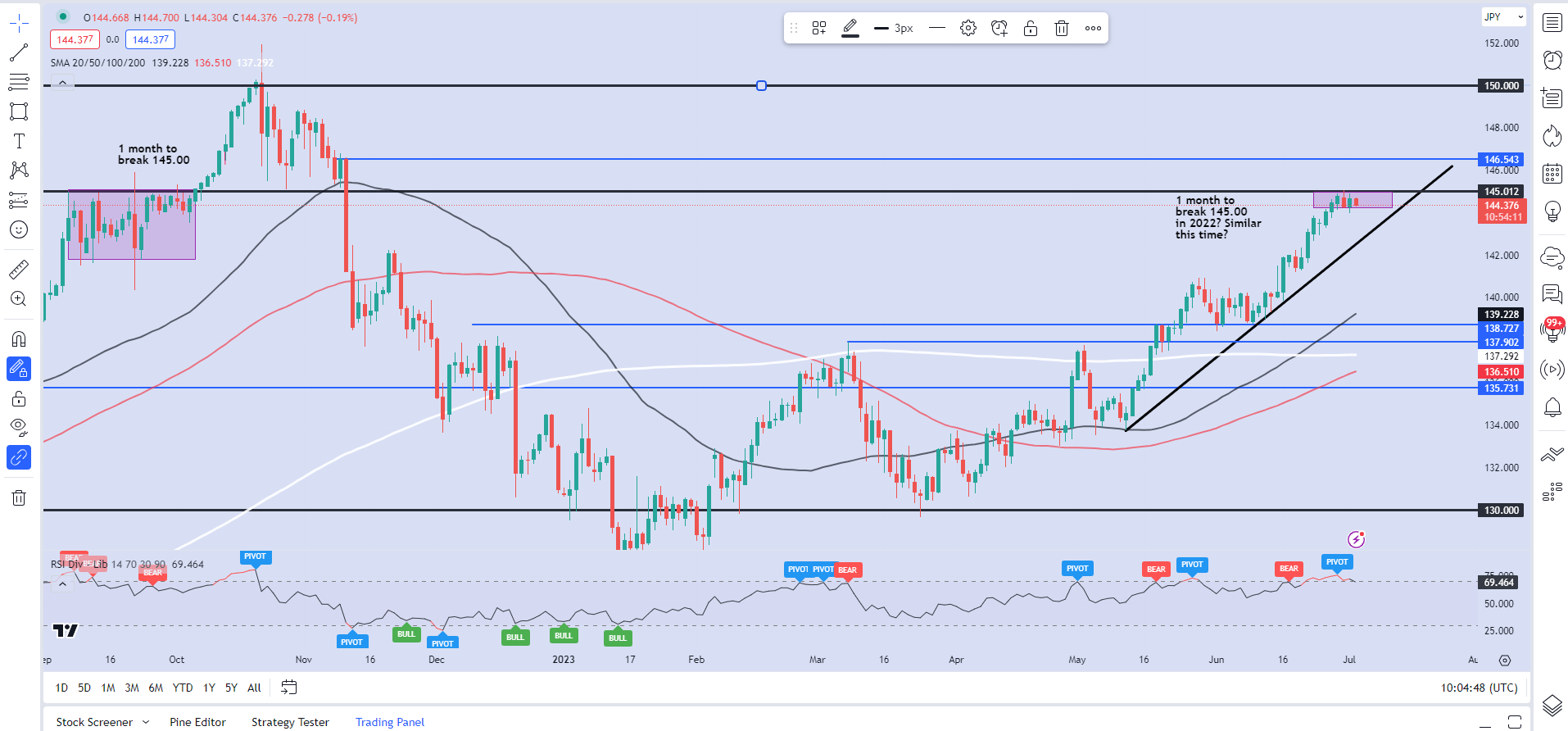Click the remove drawings trash icon in left toolbar

click(19, 497)
